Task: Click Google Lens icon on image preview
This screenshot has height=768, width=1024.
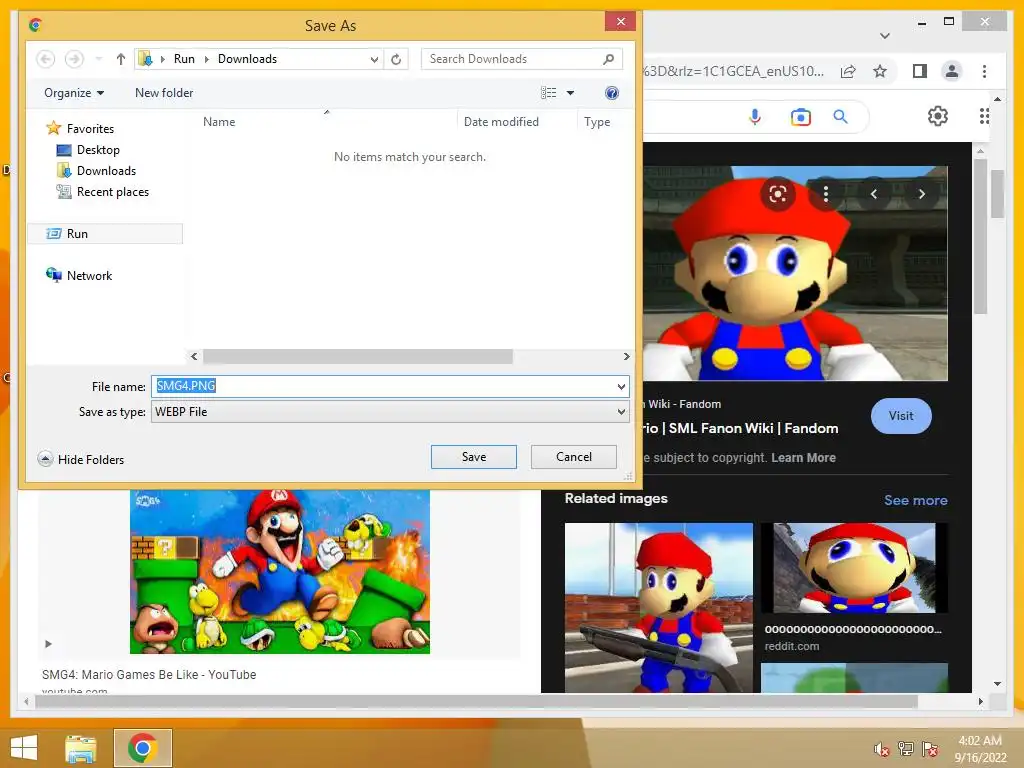Action: click(778, 194)
